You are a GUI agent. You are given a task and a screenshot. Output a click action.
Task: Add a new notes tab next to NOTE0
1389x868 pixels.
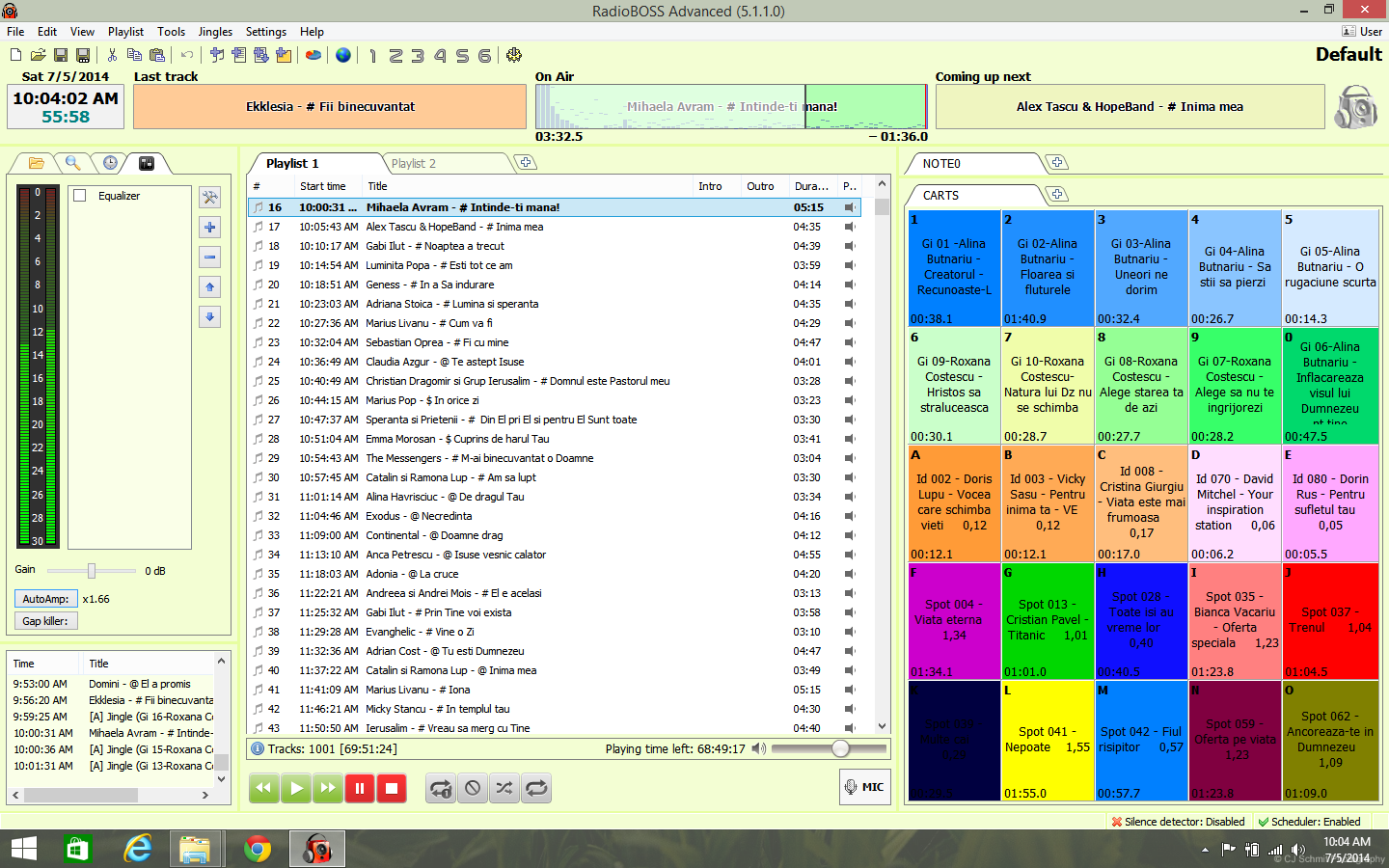(1057, 163)
